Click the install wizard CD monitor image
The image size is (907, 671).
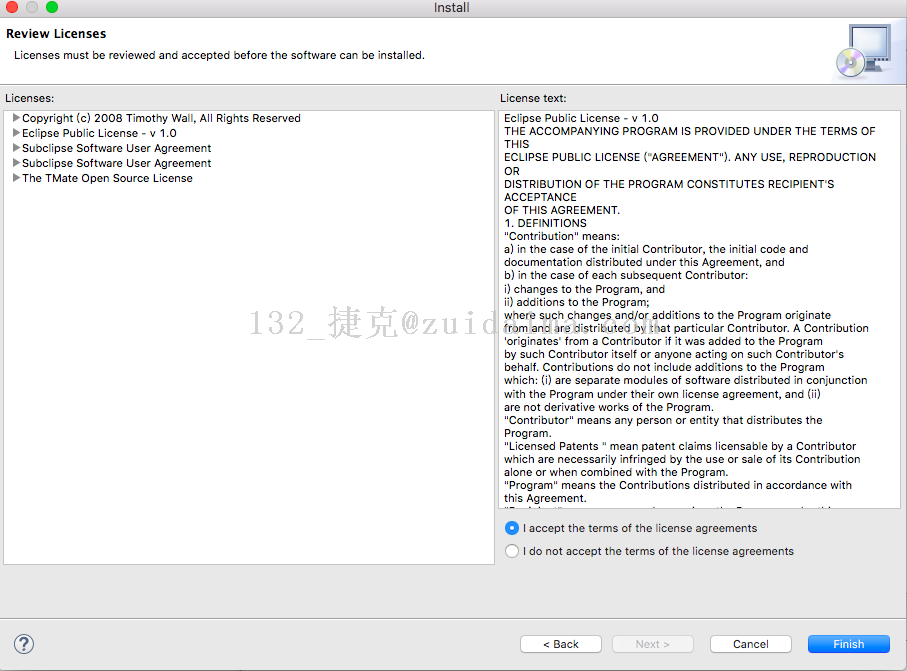pyautogui.click(x=865, y=51)
